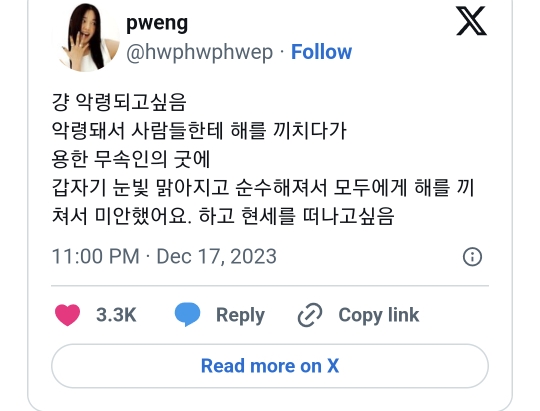Click the 3.3K like count
The height and width of the screenshot is (411, 540).
[116, 315]
